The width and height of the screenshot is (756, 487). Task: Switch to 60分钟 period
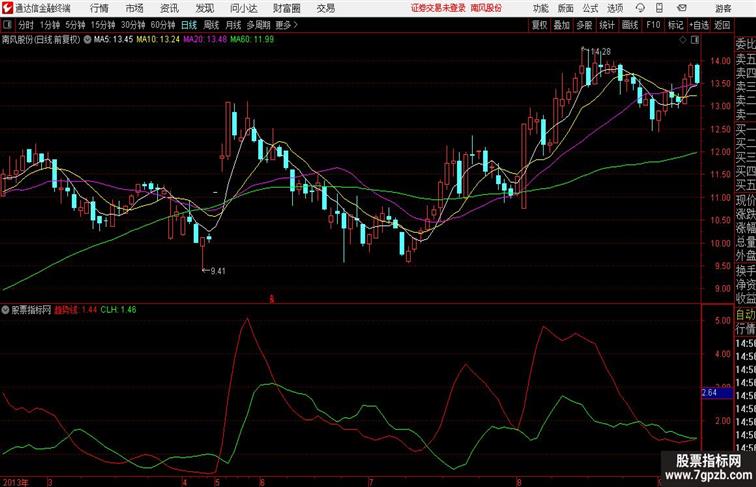click(x=163, y=25)
